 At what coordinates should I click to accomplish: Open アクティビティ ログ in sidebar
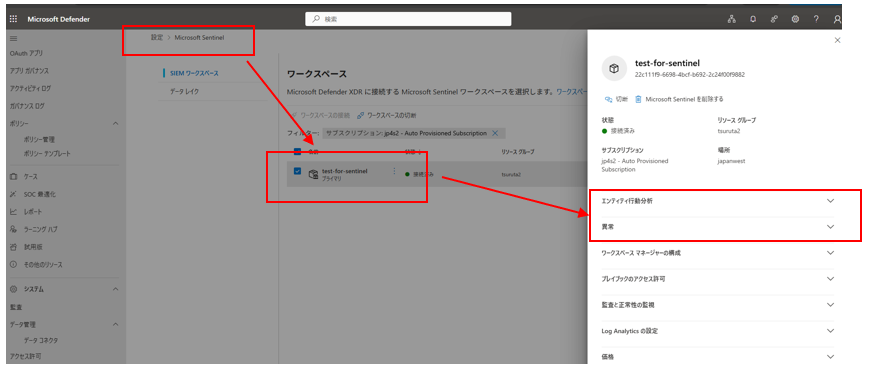coord(30,89)
